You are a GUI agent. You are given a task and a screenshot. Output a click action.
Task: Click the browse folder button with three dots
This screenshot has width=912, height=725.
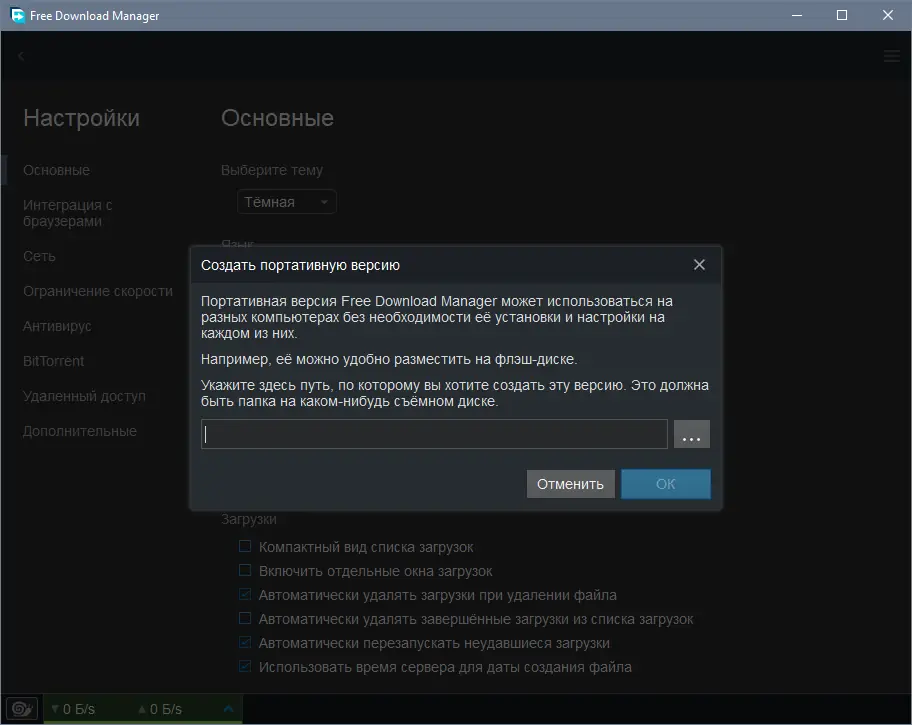[692, 434]
